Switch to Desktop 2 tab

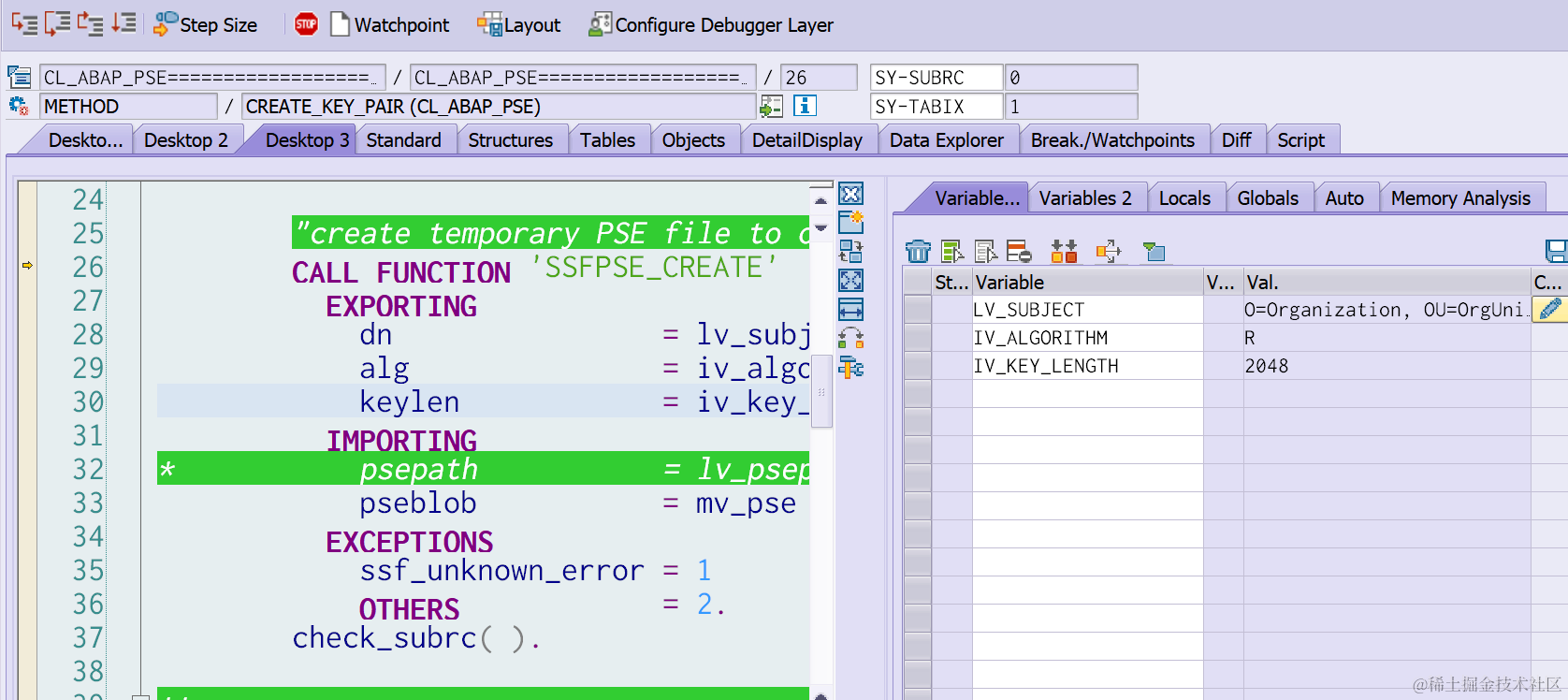[186, 140]
